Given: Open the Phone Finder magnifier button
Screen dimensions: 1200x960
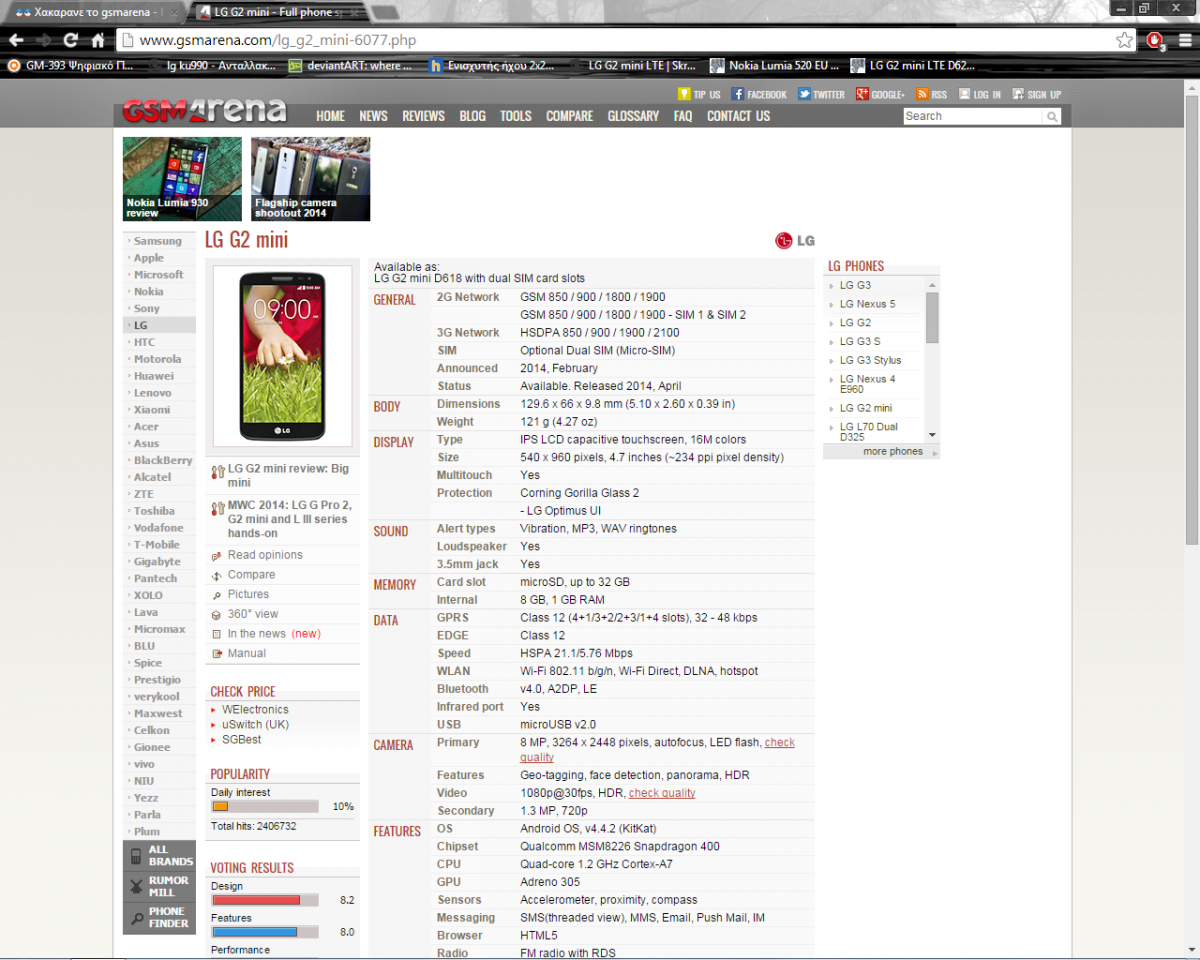Looking at the screenshot, I should pyautogui.click(x=159, y=917).
